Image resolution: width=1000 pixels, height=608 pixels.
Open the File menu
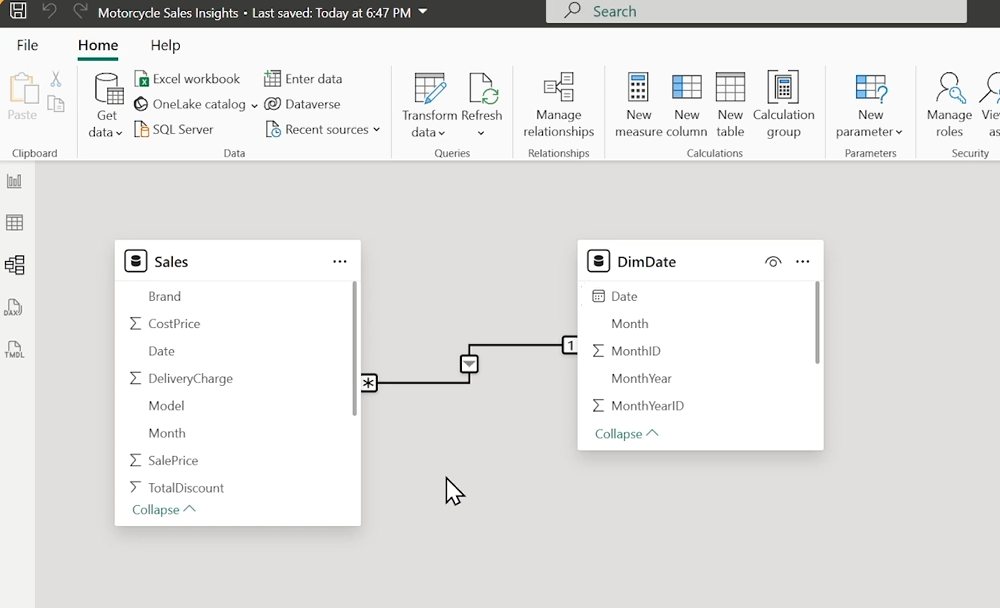(28, 45)
